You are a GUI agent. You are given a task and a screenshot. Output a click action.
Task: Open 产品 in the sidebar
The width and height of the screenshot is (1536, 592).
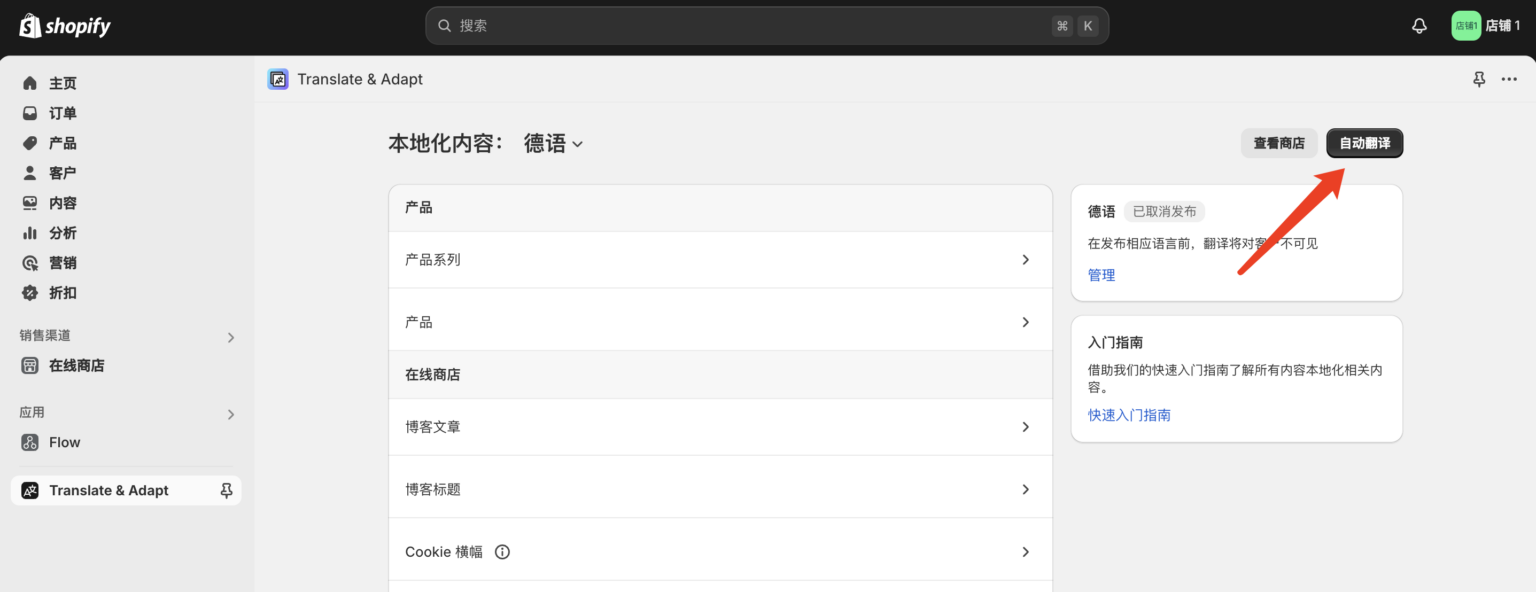[62, 143]
